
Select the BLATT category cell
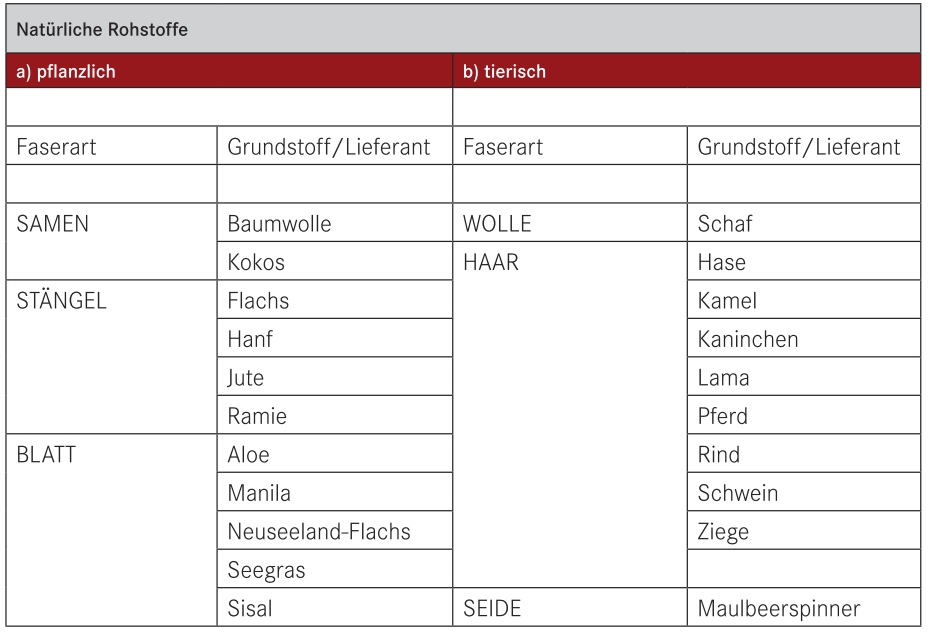pyautogui.click(x=112, y=530)
